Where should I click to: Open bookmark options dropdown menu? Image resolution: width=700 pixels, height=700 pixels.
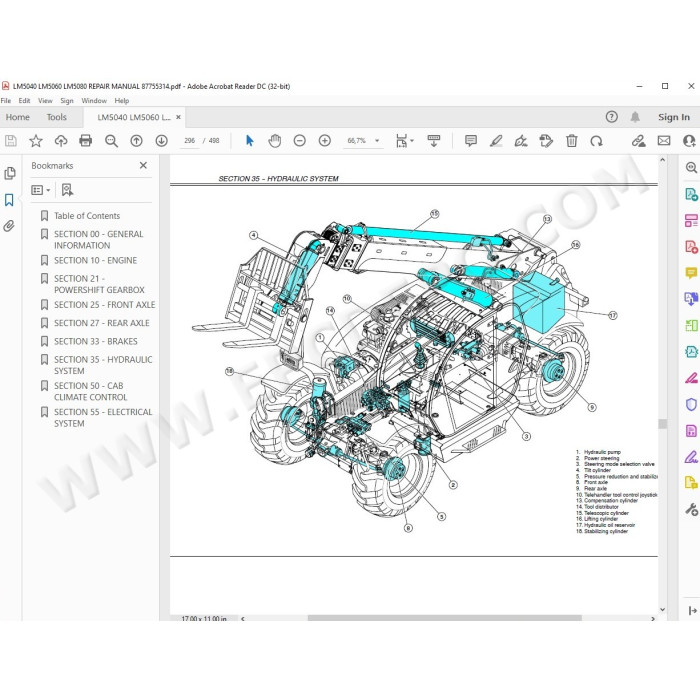point(41,190)
